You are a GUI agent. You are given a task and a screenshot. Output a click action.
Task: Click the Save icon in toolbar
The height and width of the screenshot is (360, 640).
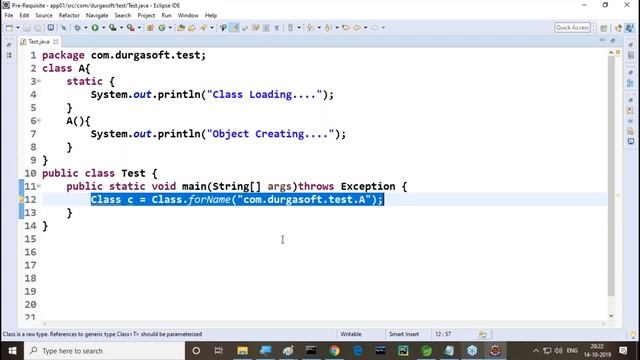[27, 28]
